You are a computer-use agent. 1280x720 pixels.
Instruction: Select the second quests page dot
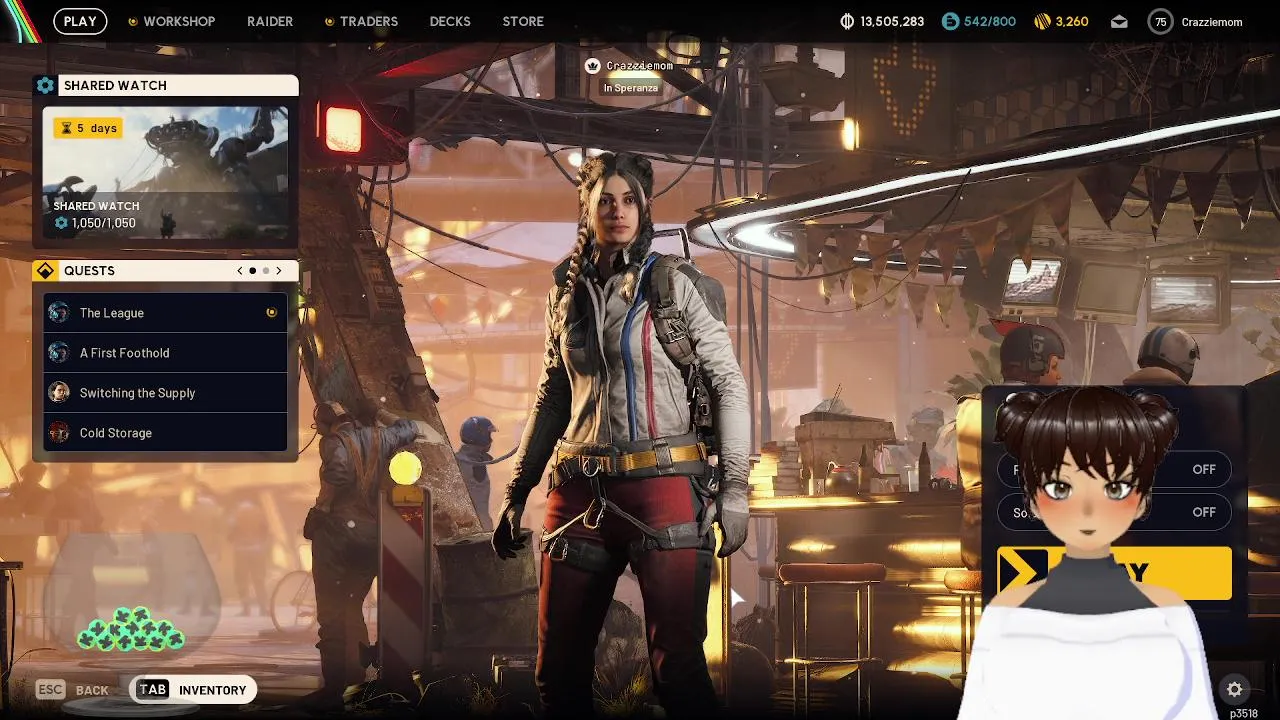[266, 271]
